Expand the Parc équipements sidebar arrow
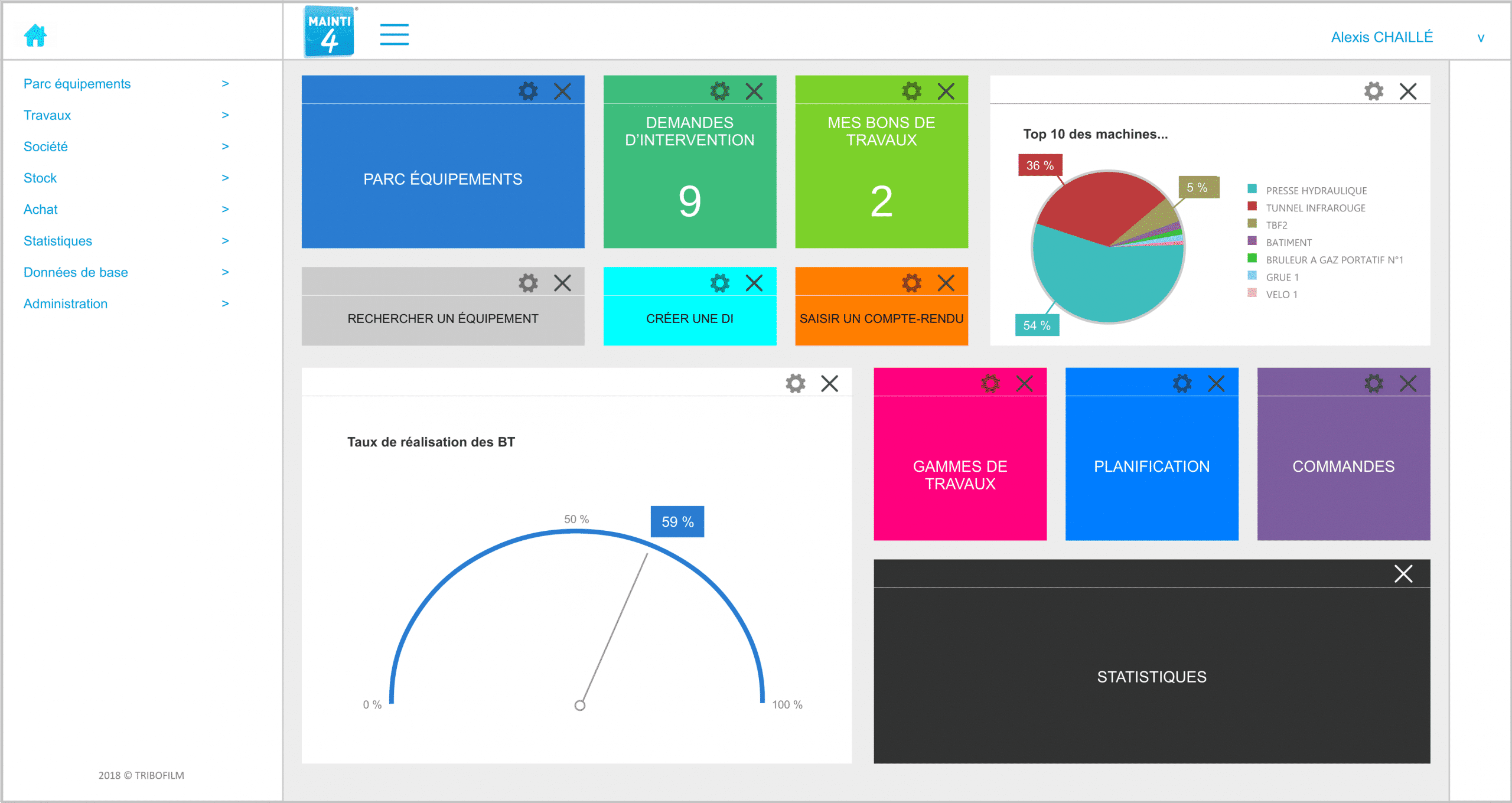Screen dimensions: 1512x803 (x=225, y=84)
